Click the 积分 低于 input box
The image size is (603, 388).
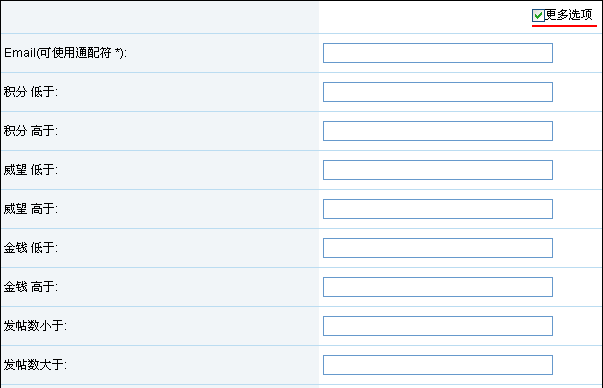coord(438,92)
